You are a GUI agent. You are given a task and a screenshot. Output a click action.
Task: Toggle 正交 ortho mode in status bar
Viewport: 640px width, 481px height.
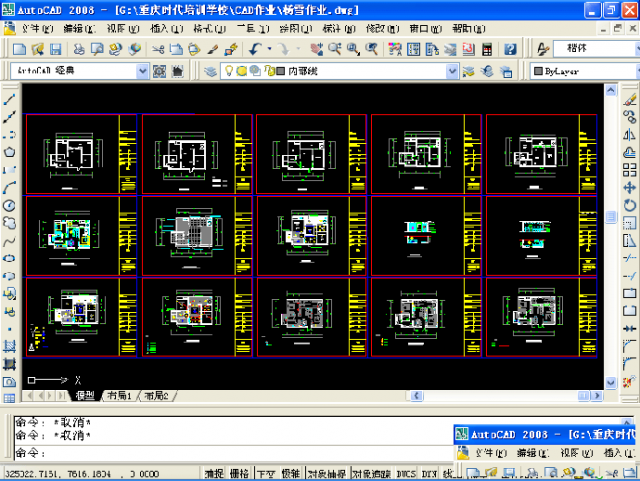pos(266,473)
